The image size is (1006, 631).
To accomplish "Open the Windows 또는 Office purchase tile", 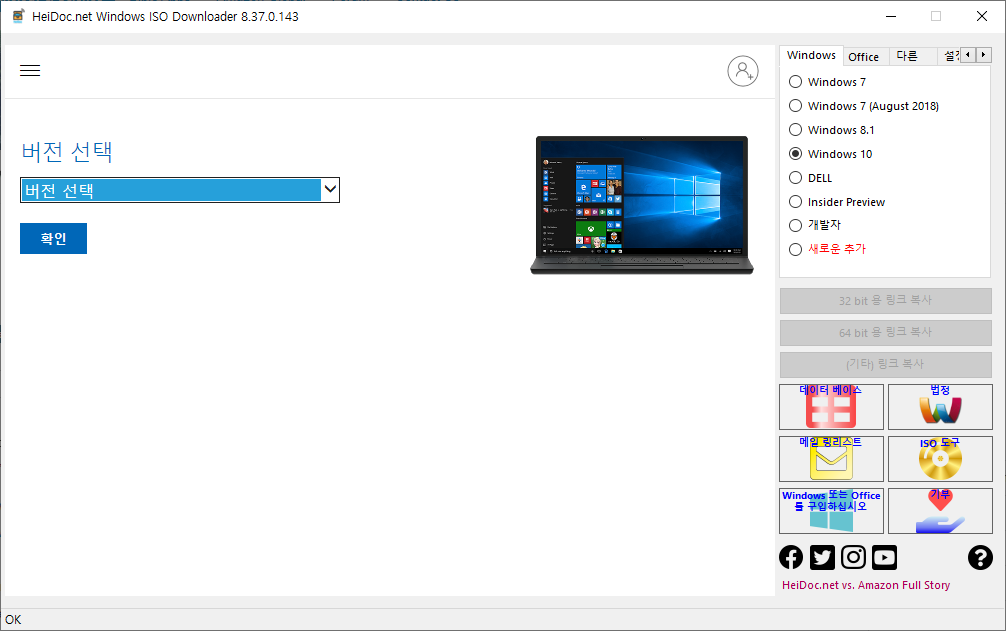I will coord(831,510).
